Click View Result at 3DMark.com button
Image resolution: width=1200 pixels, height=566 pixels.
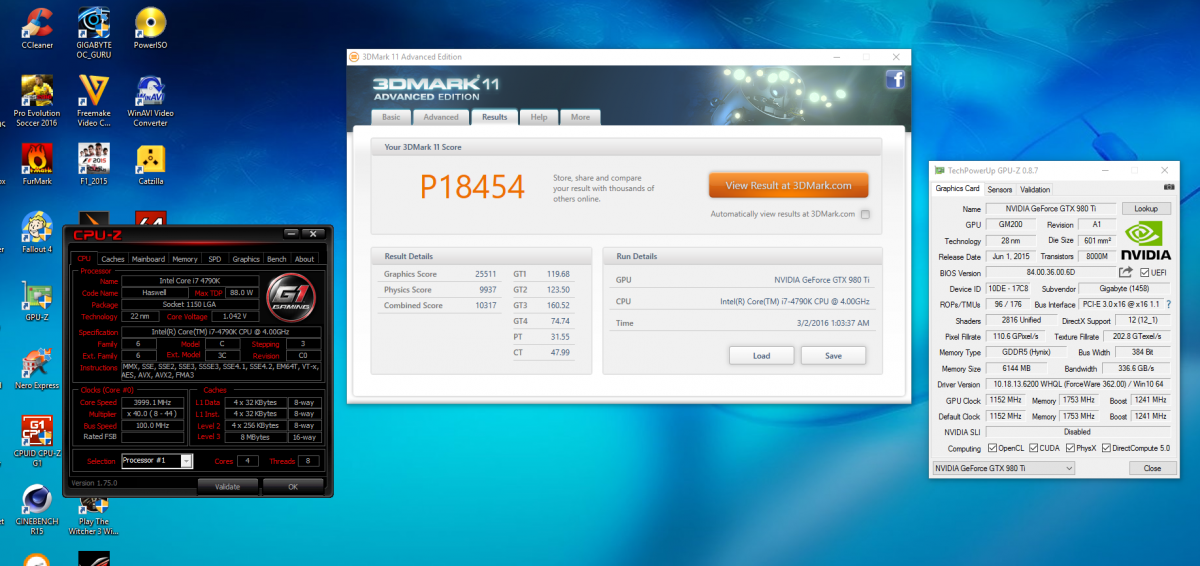[x=789, y=185]
